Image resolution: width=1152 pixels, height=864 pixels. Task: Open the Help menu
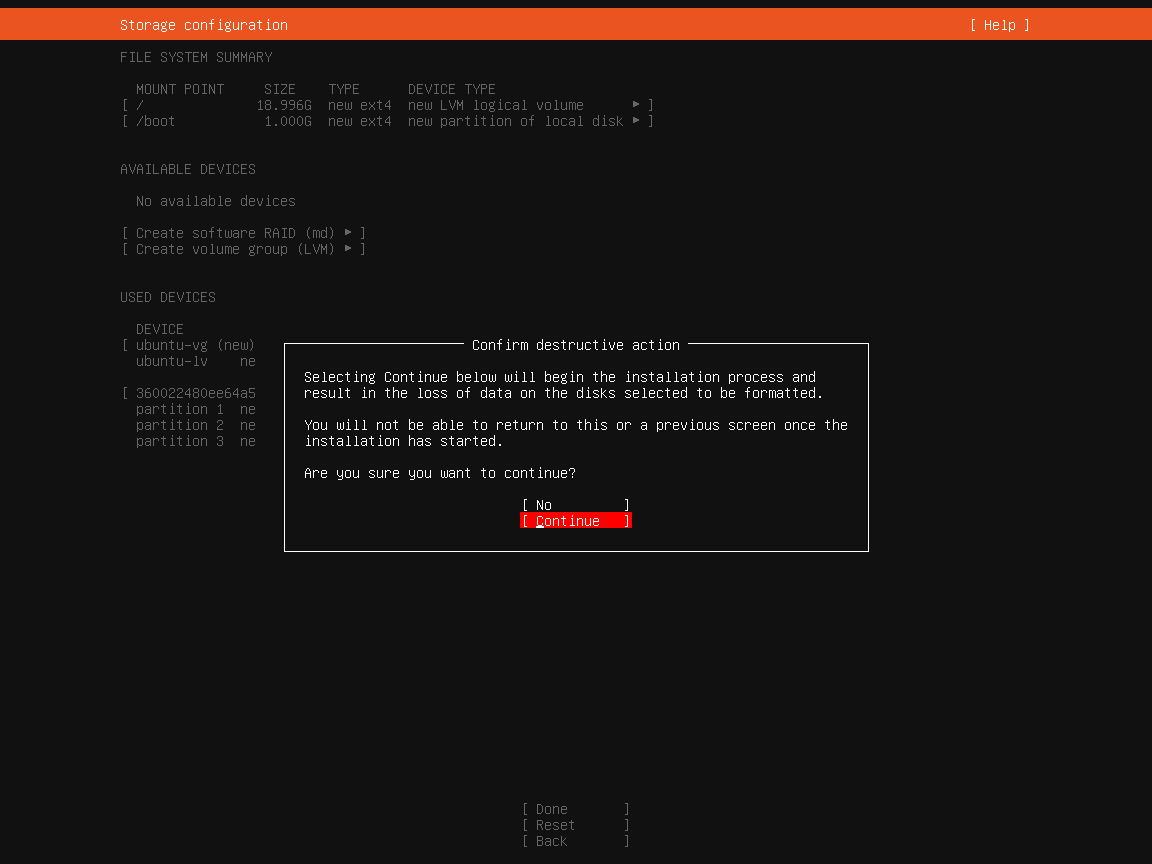point(998,24)
